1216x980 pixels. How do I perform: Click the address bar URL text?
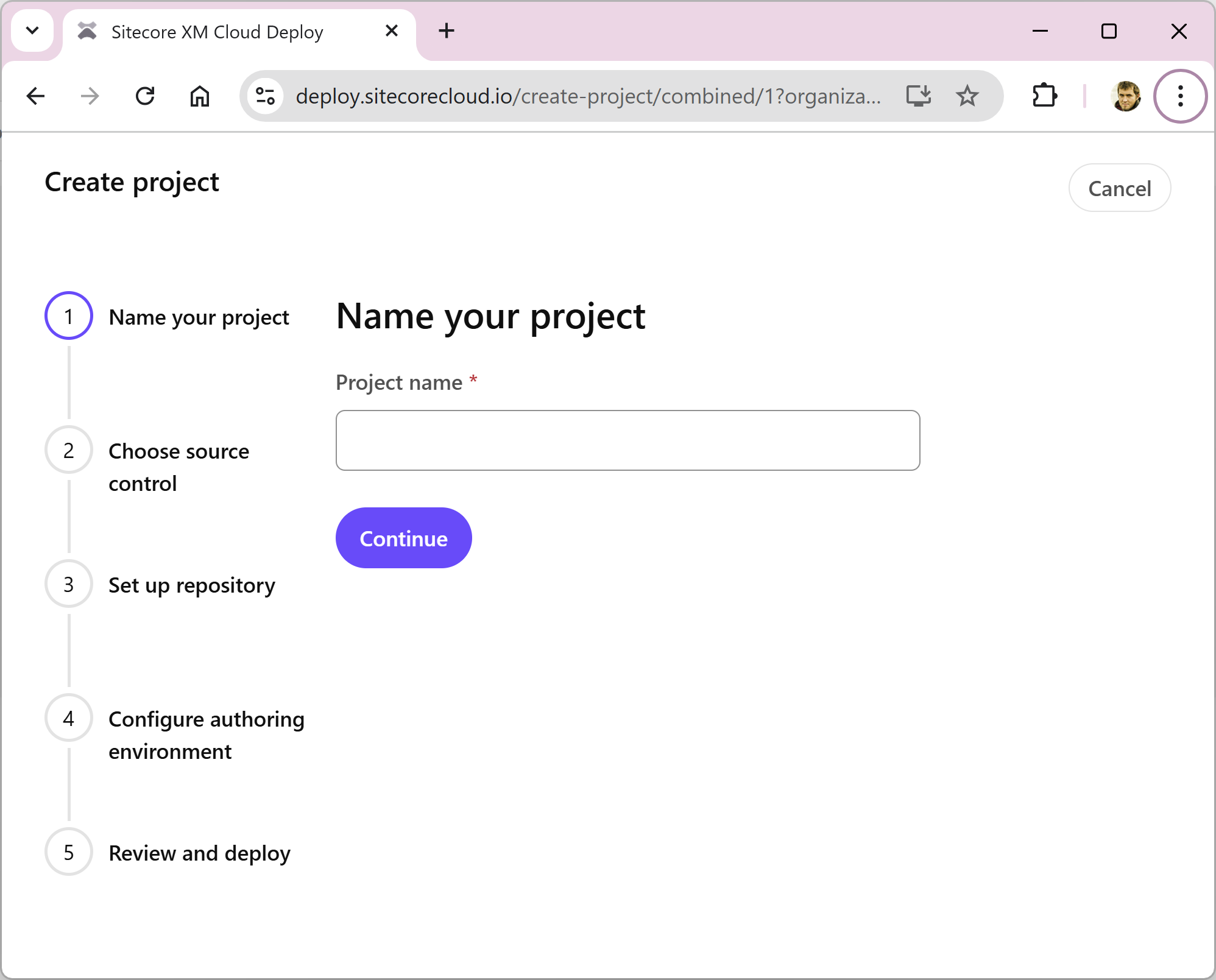[x=587, y=96]
